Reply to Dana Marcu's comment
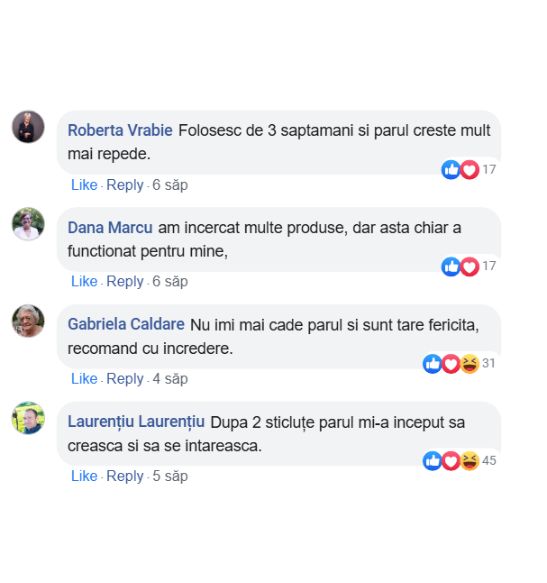Viewport: 547px width, 583px height. [125, 281]
